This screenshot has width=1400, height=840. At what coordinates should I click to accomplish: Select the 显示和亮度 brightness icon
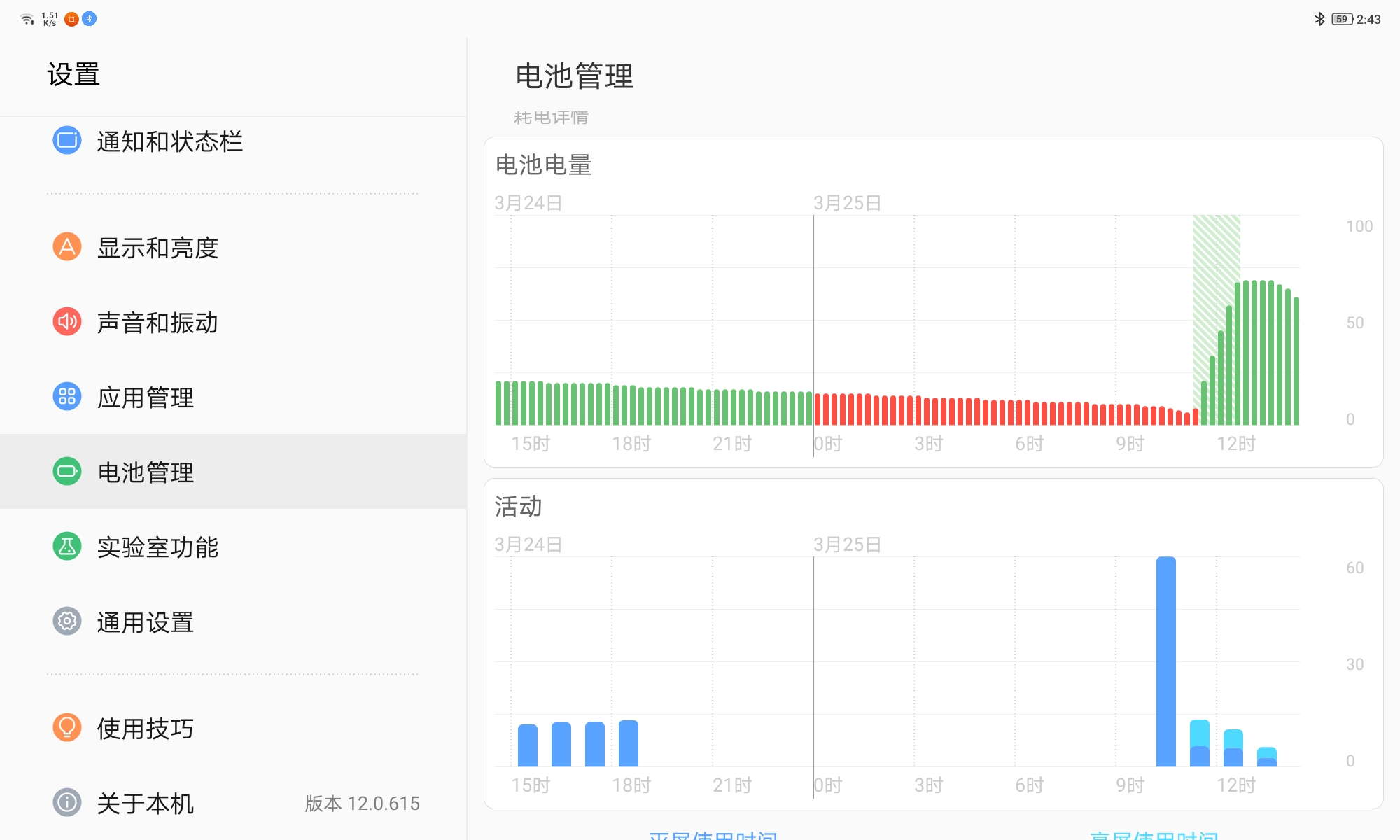coord(66,248)
